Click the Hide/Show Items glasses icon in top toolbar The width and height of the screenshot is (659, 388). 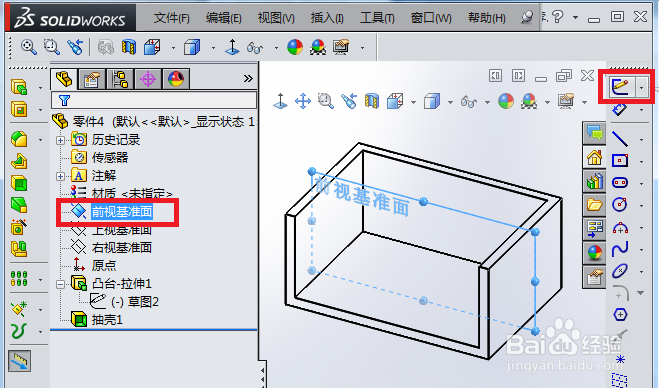pos(255,48)
